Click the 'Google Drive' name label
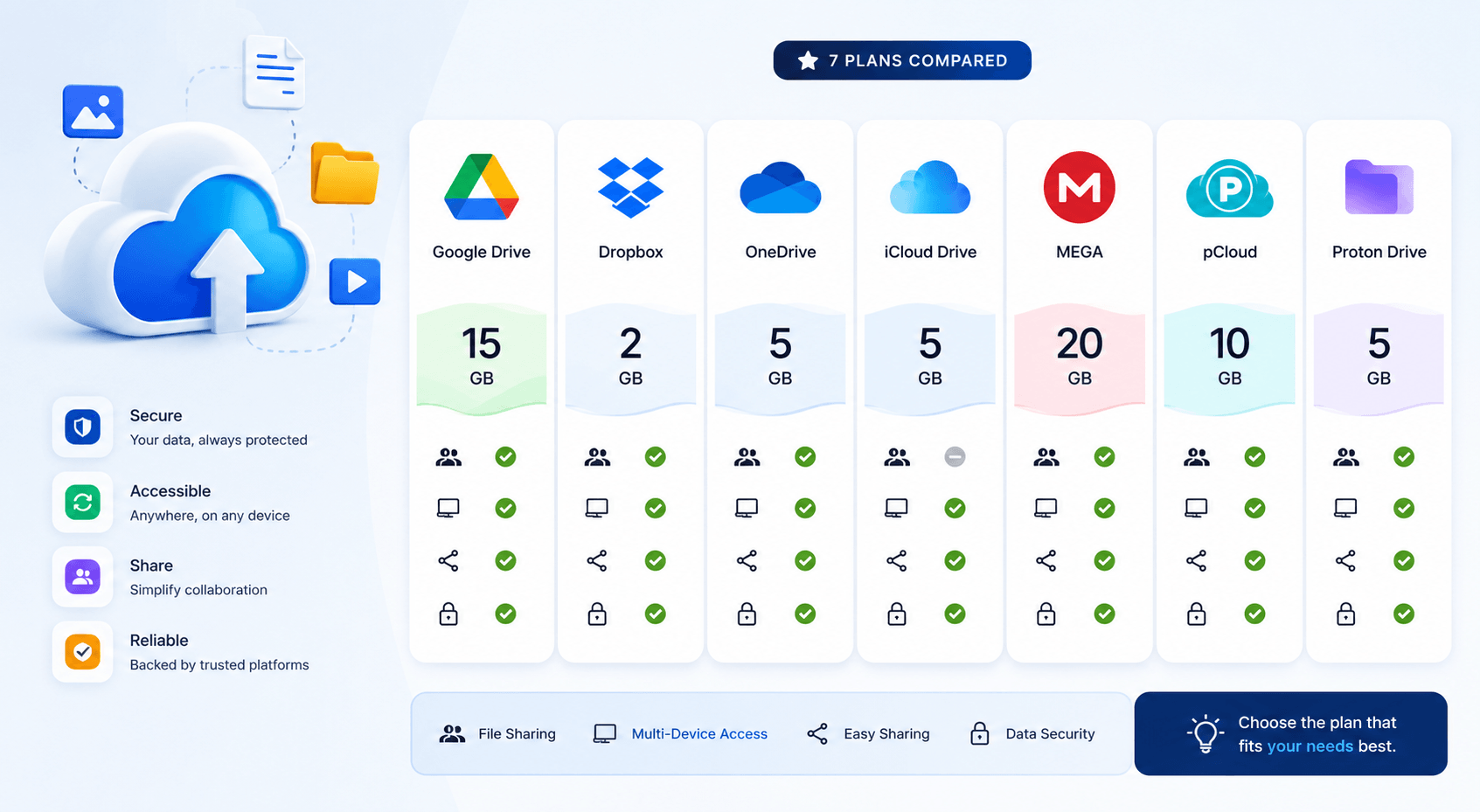This screenshot has height=812, width=1480. point(482,252)
